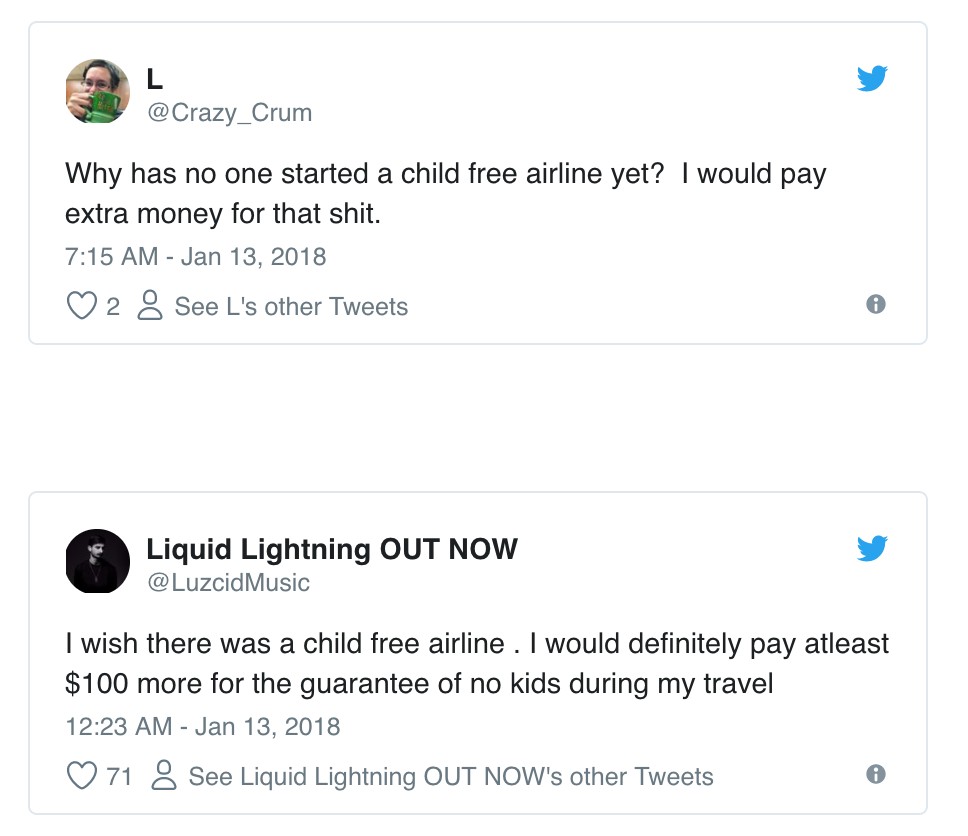The width and height of the screenshot is (968, 836).
Task: Open See L's other Tweets link
Action: tap(291, 306)
